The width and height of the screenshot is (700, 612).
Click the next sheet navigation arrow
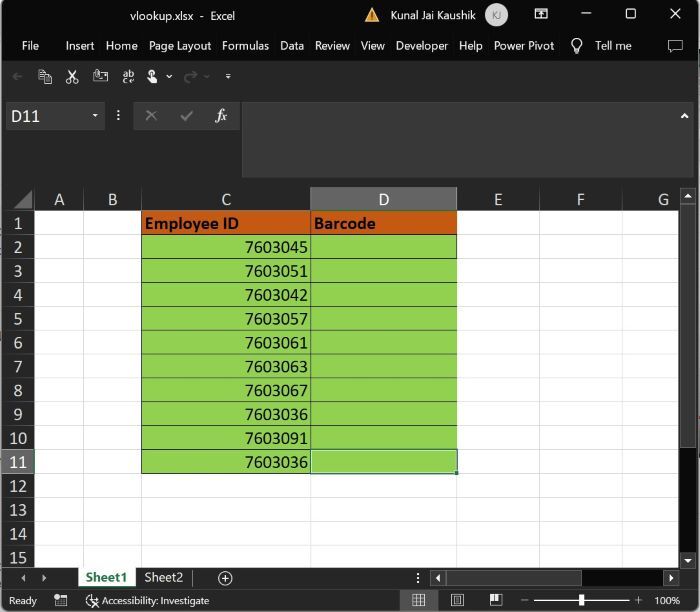pyautogui.click(x=44, y=578)
